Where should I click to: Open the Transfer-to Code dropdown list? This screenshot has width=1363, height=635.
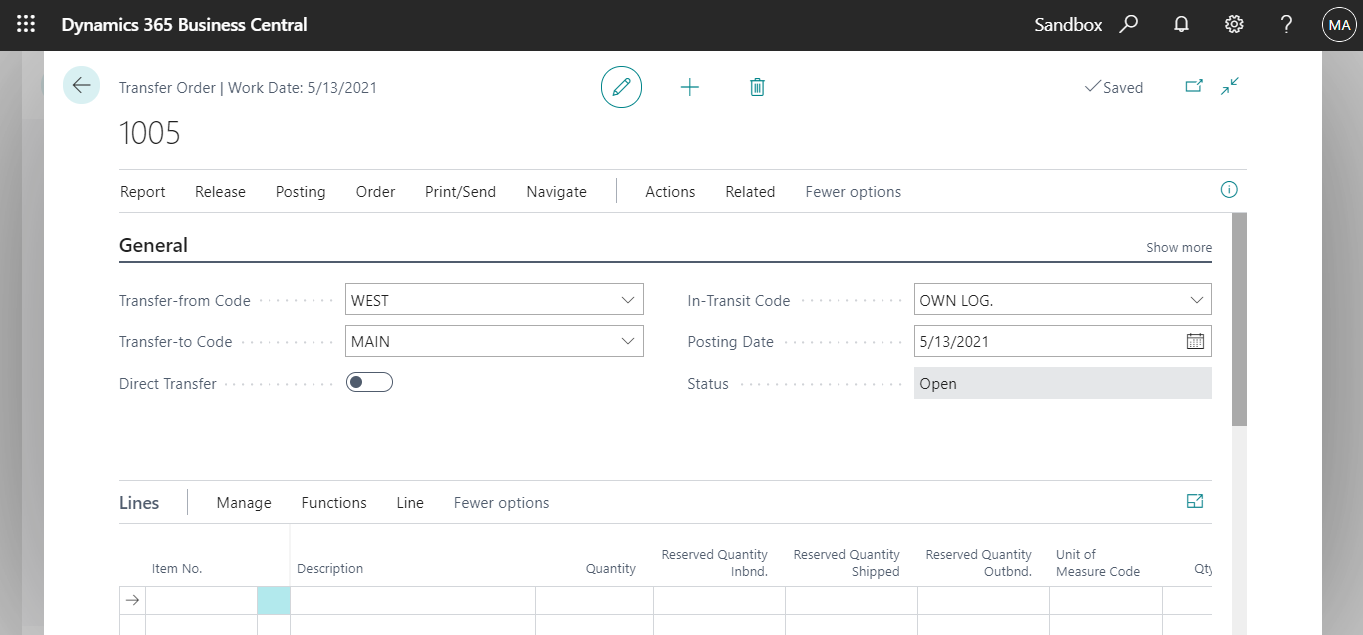(628, 341)
